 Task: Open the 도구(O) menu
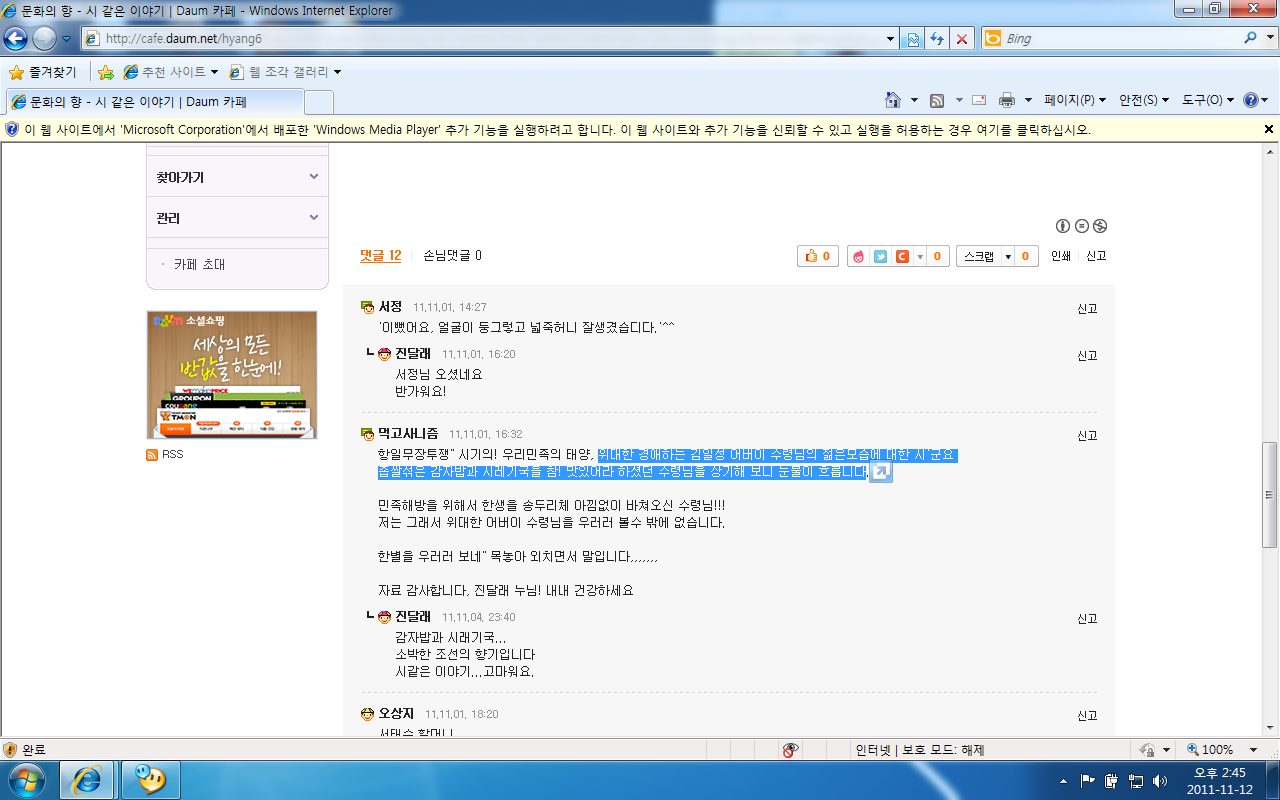click(1207, 100)
